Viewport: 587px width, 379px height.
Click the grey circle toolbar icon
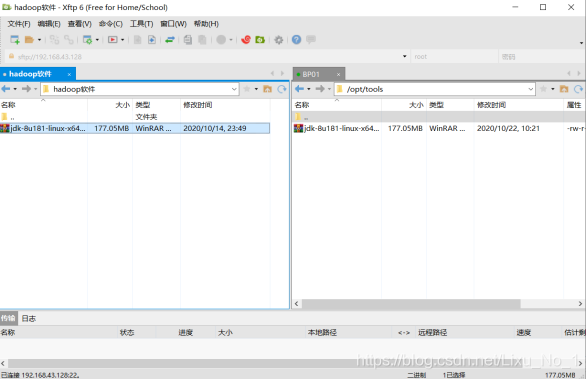[221, 39]
